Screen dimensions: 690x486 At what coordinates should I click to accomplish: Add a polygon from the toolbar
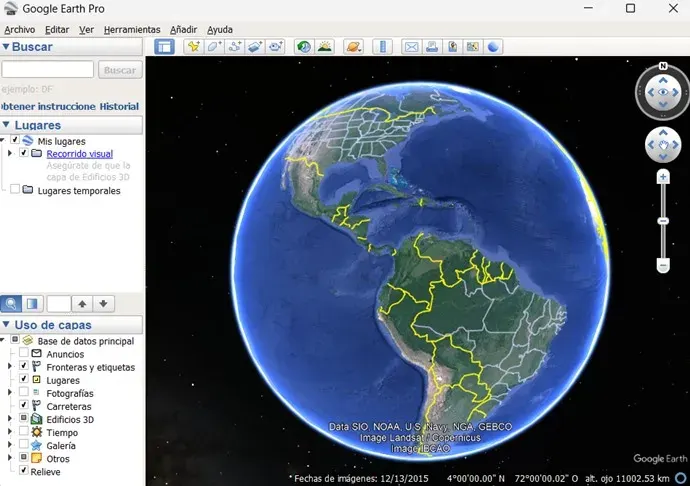point(214,47)
